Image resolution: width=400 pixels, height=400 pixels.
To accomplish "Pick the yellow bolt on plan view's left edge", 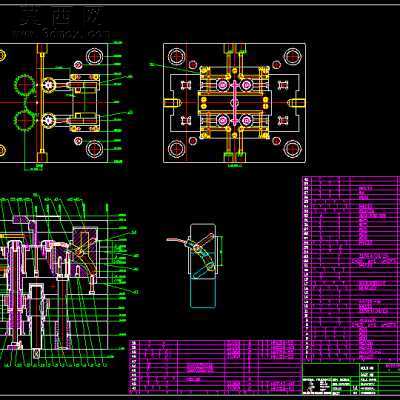I will coord(171,103).
